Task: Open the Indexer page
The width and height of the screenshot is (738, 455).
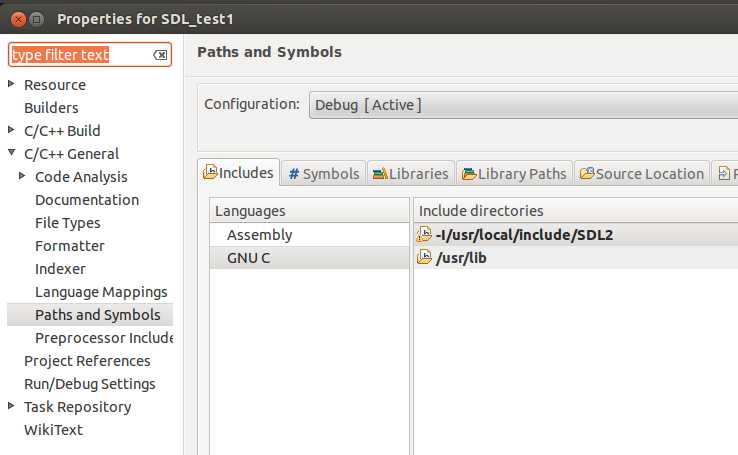Action: (x=60, y=269)
